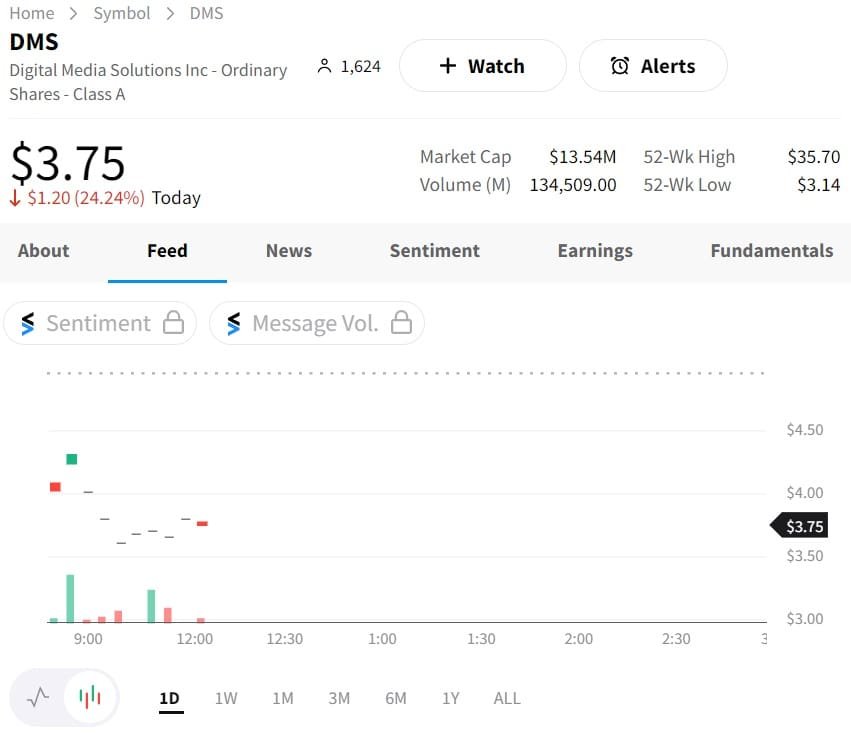Screen dimensions: 851x733
Task: Click the green candlestick near 9:00
Action: tap(71, 459)
